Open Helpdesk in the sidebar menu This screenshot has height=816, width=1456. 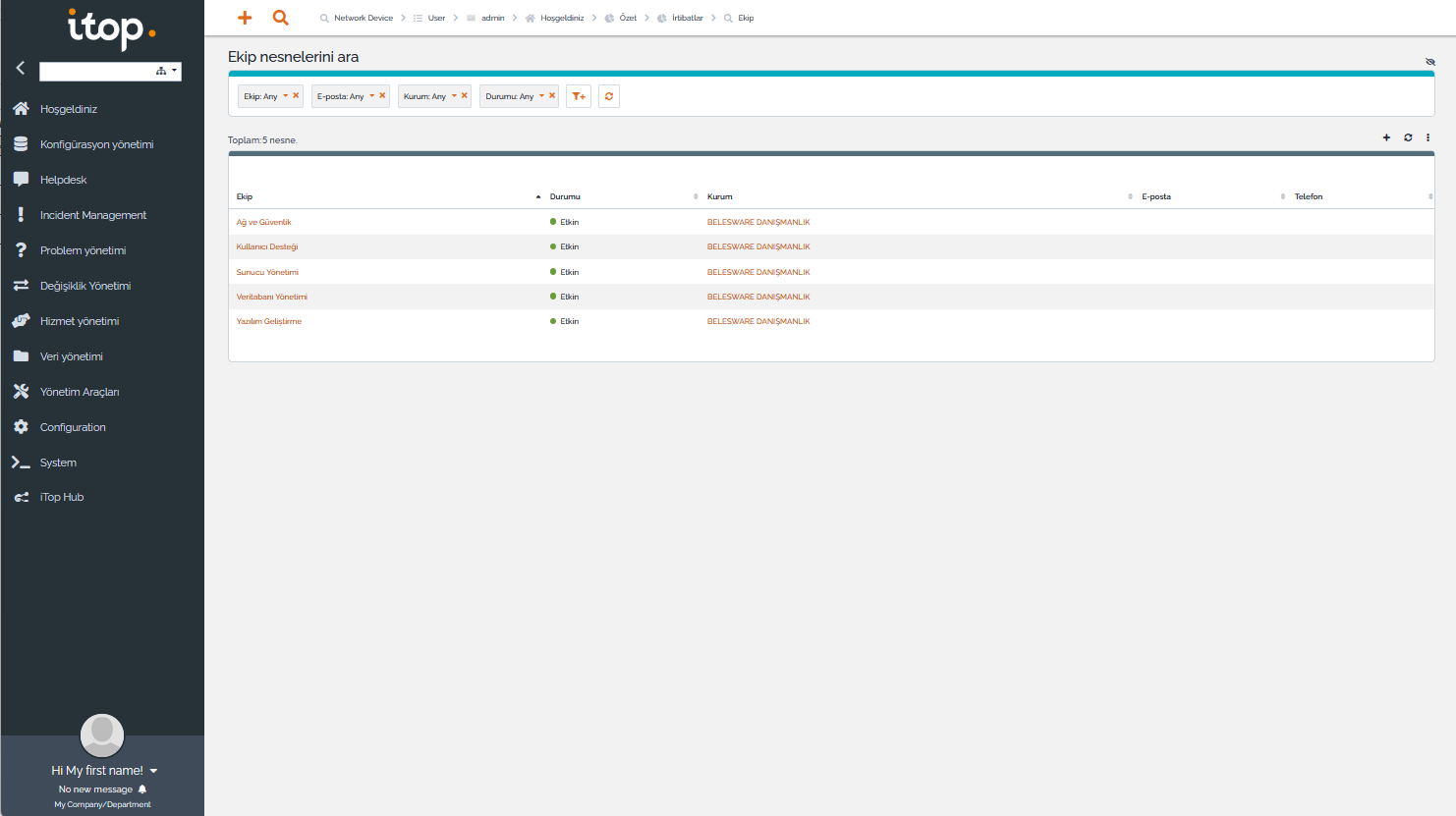tap(63, 180)
